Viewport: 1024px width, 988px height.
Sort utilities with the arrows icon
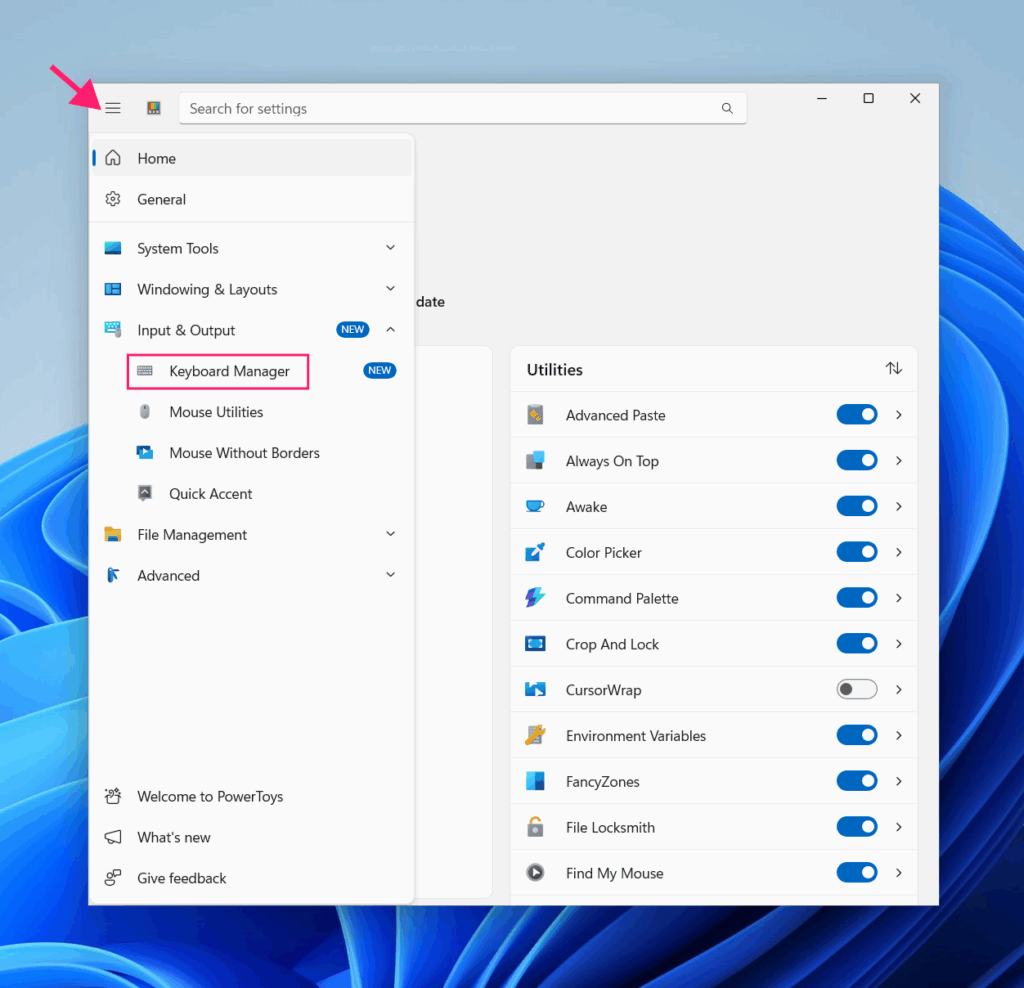point(894,368)
